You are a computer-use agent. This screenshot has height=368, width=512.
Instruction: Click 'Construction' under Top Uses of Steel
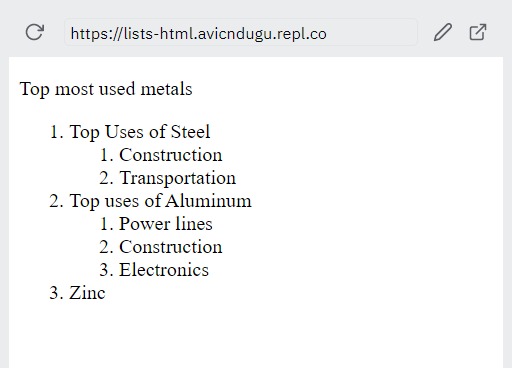coord(171,155)
